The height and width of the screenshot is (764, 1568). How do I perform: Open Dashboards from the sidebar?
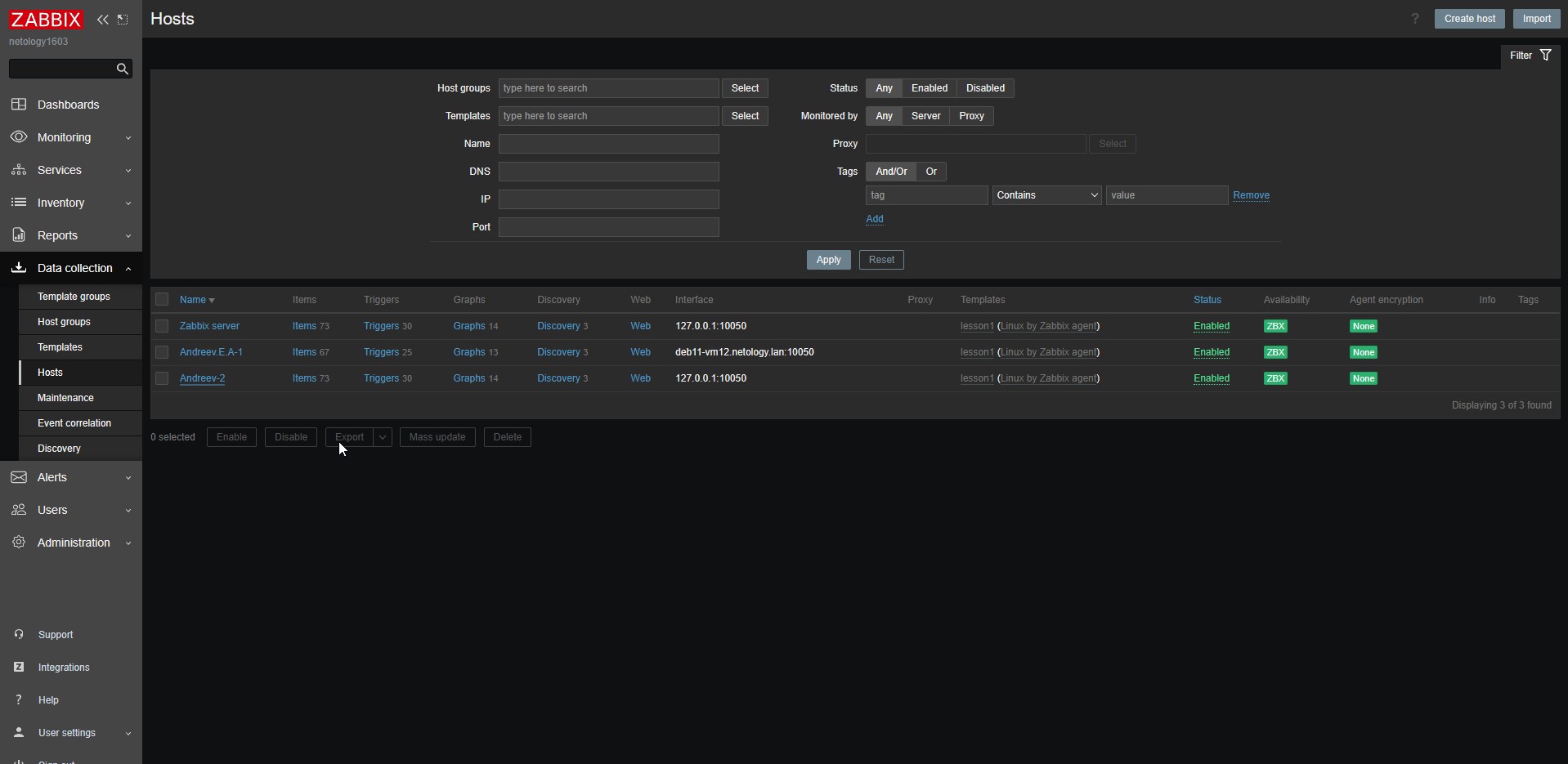68,105
